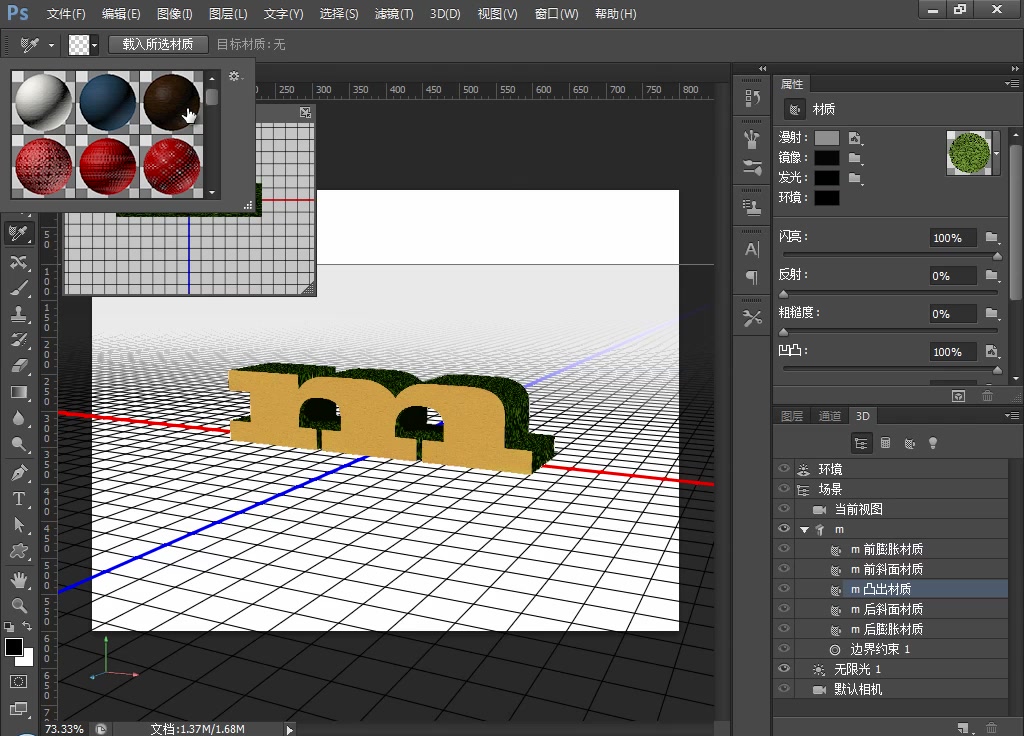This screenshot has height=736, width=1024.
Task: Select the Eraser tool in toolbar
Action: tap(19, 366)
